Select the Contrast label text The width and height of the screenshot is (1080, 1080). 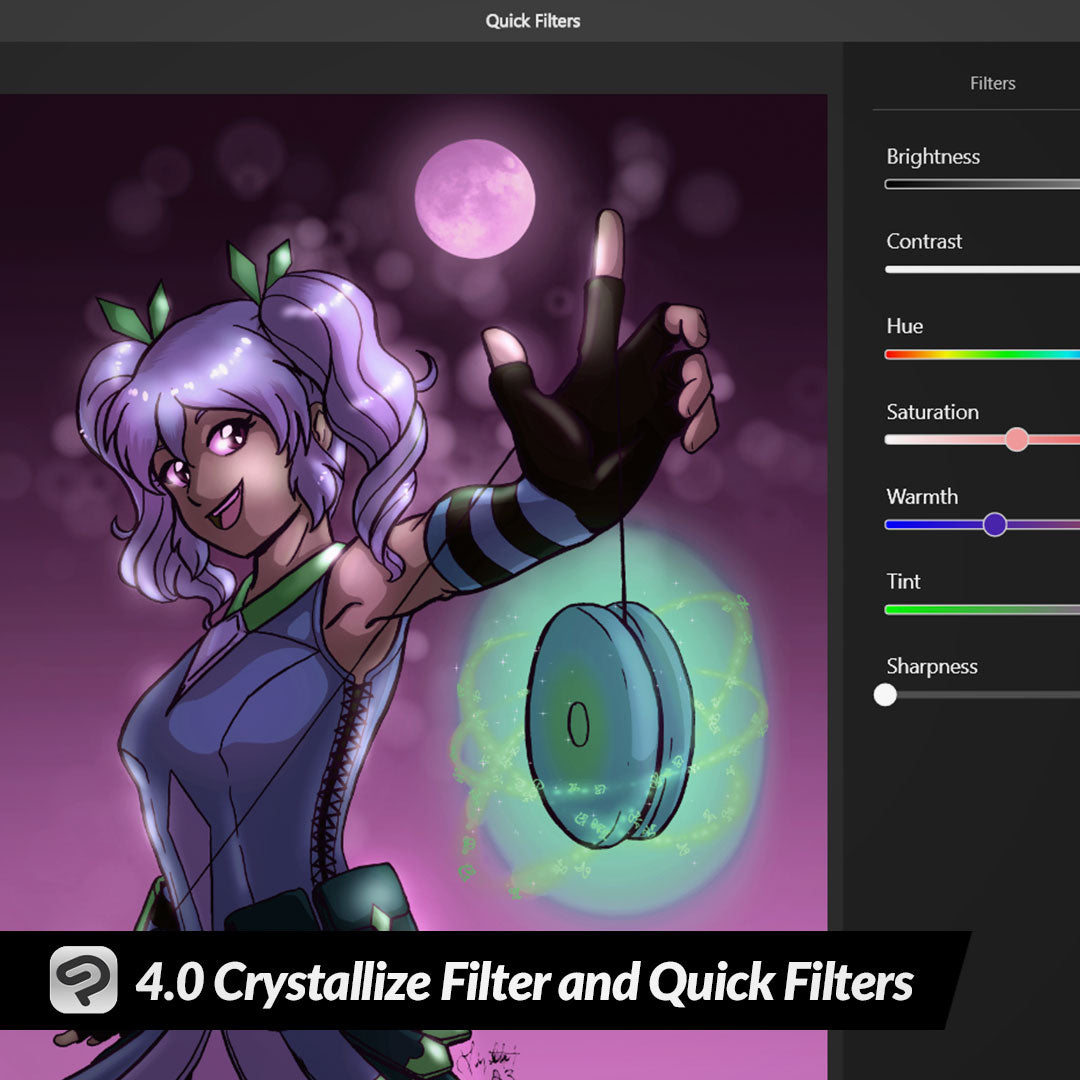pyautogui.click(x=924, y=242)
